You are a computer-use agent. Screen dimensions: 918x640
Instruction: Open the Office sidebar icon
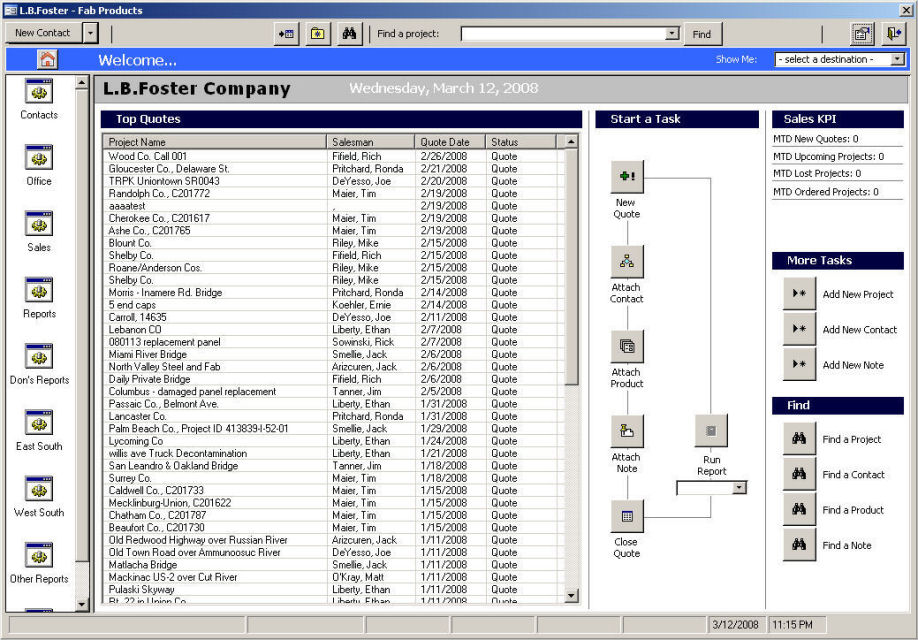tap(39, 158)
